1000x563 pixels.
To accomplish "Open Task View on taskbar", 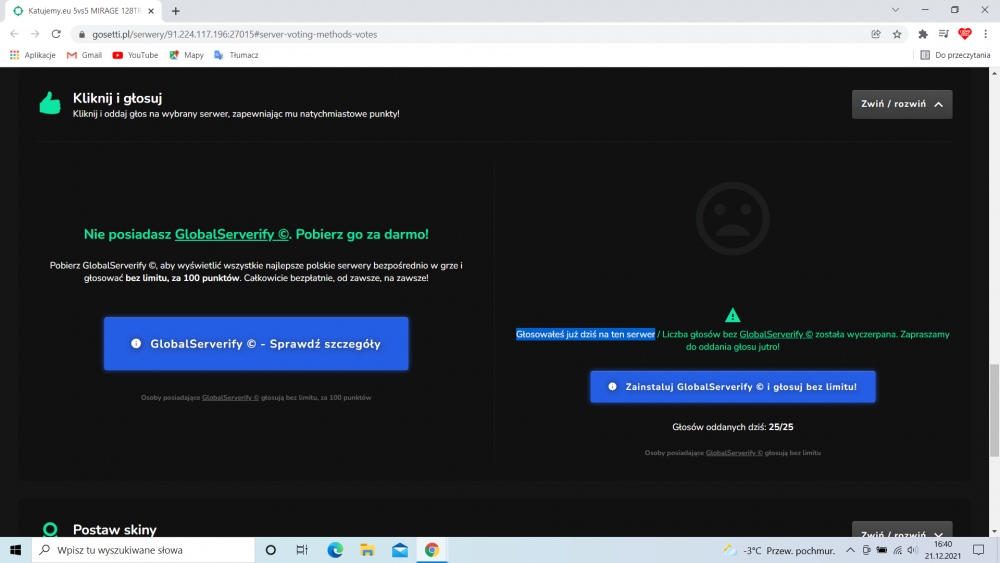I will (x=302, y=550).
